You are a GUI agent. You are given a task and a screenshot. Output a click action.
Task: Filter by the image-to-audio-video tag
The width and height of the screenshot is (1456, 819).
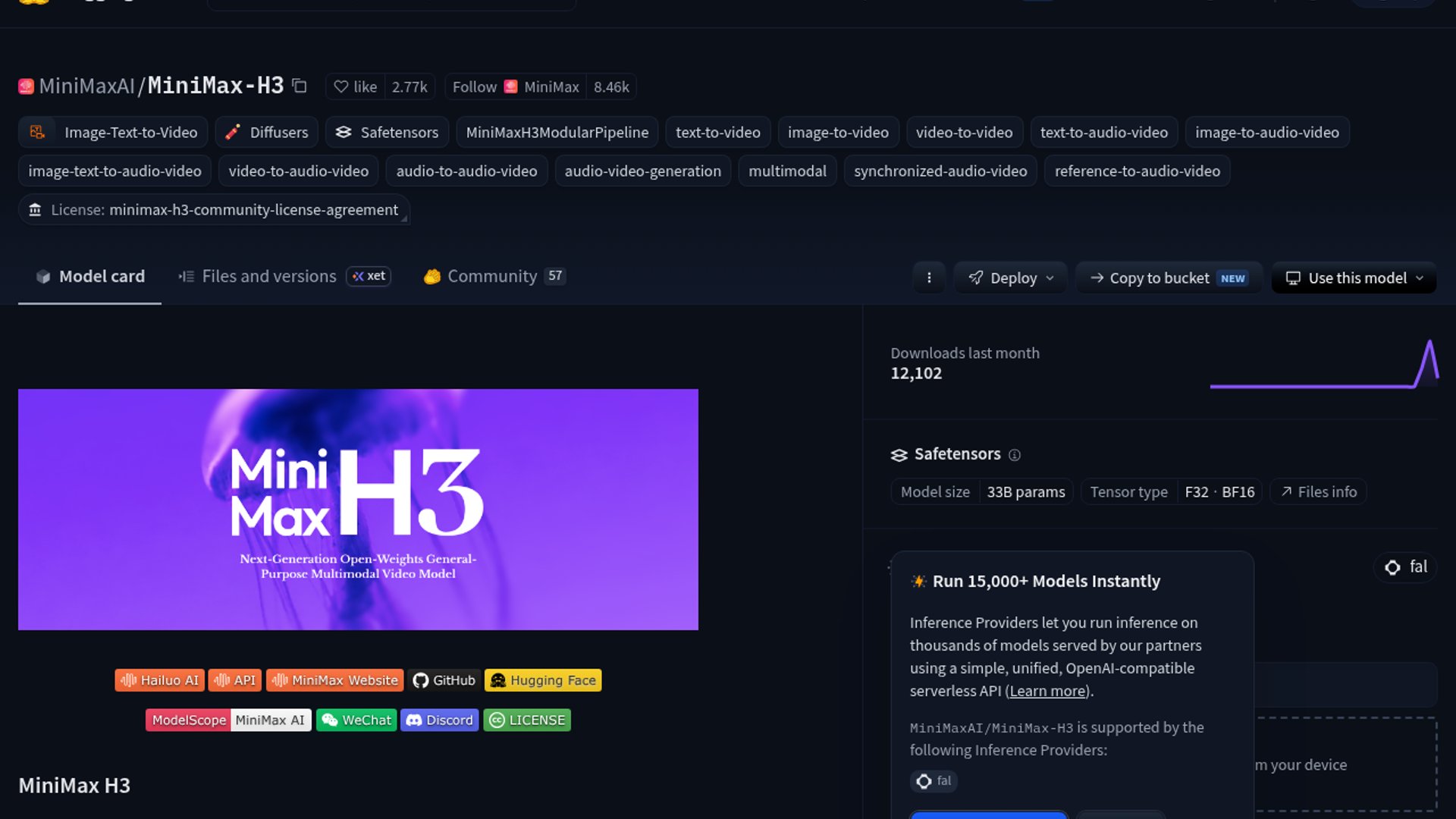point(1267,132)
